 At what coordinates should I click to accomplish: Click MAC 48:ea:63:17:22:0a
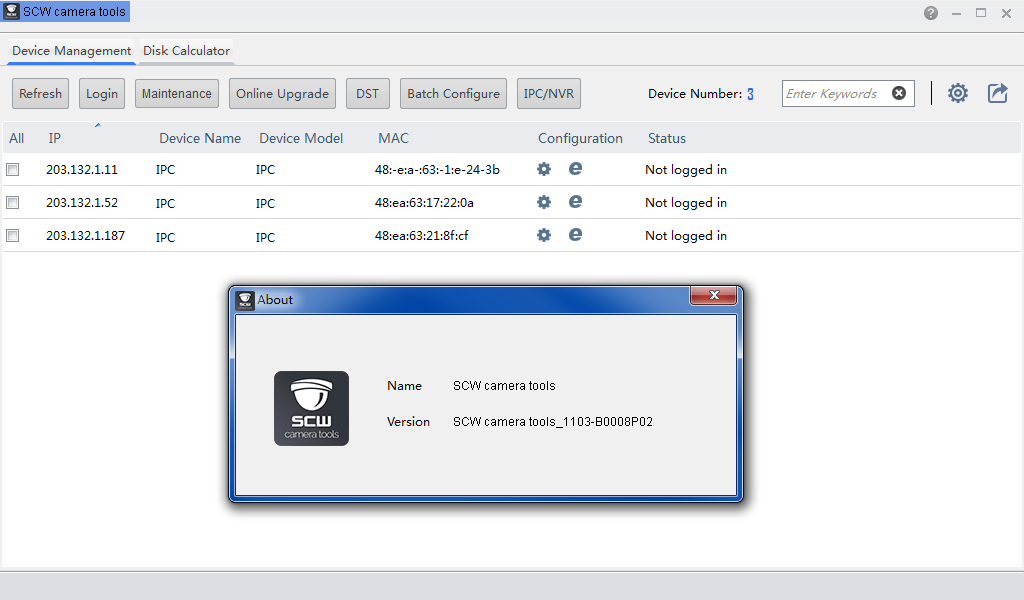pos(424,203)
